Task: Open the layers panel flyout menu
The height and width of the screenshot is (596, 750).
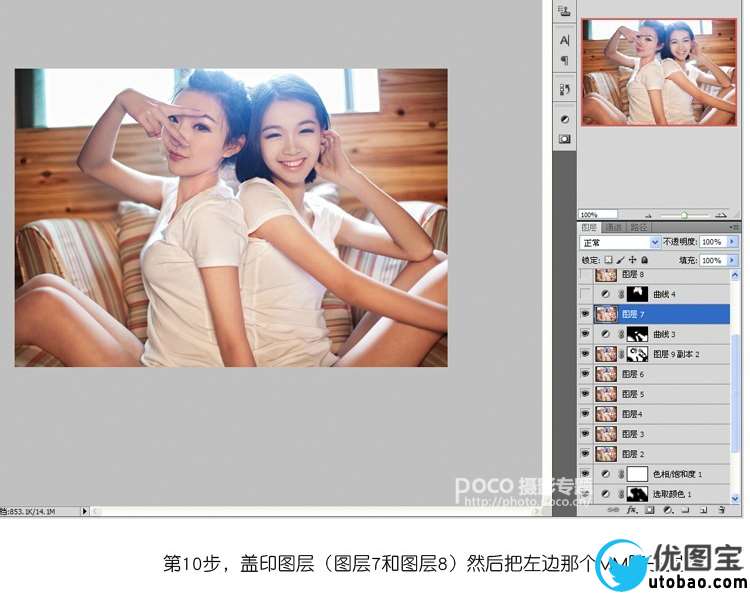Action: tap(733, 228)
